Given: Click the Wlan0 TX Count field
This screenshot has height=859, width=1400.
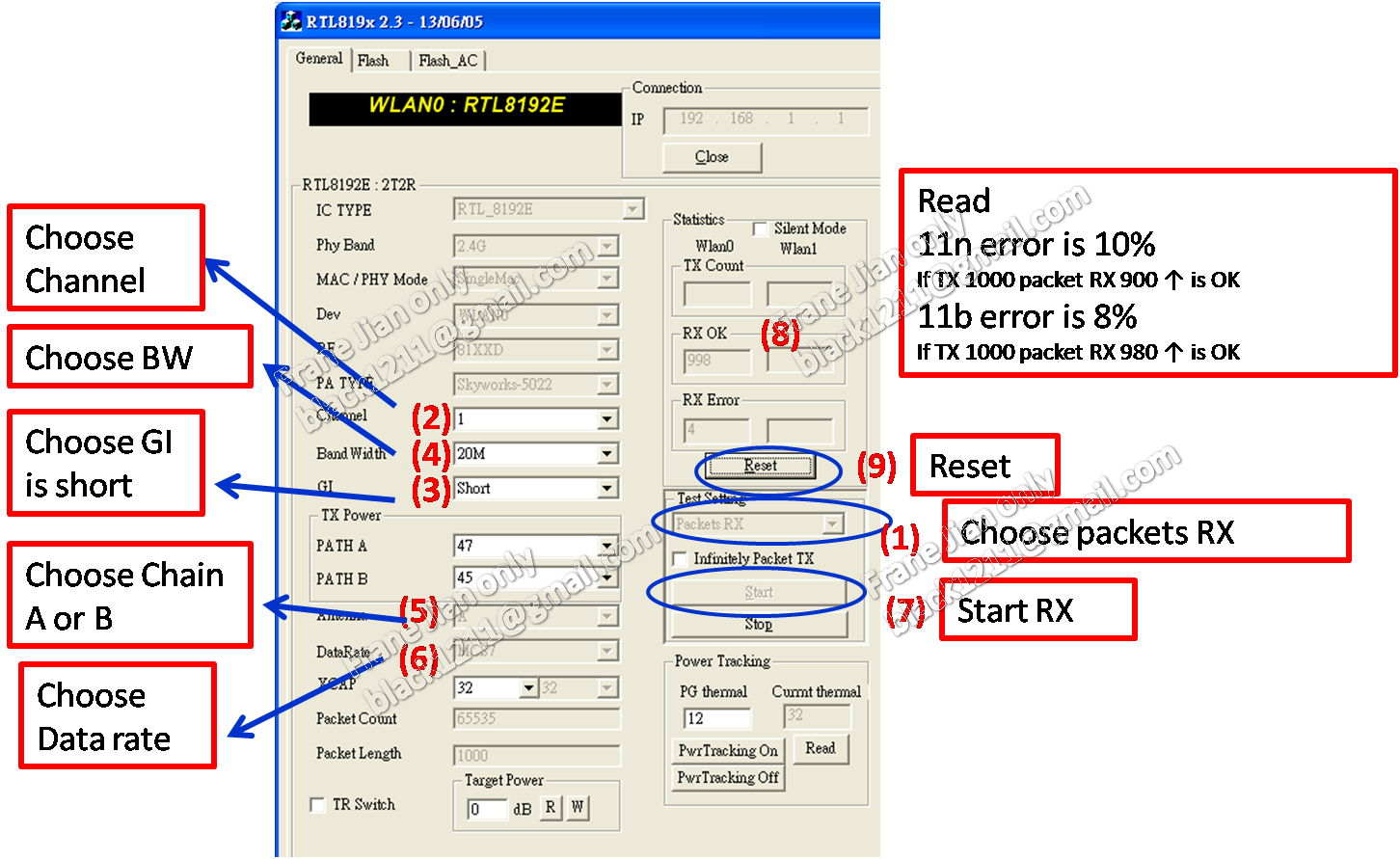Looking at the screenshot, I should click(x=716, y=292).
